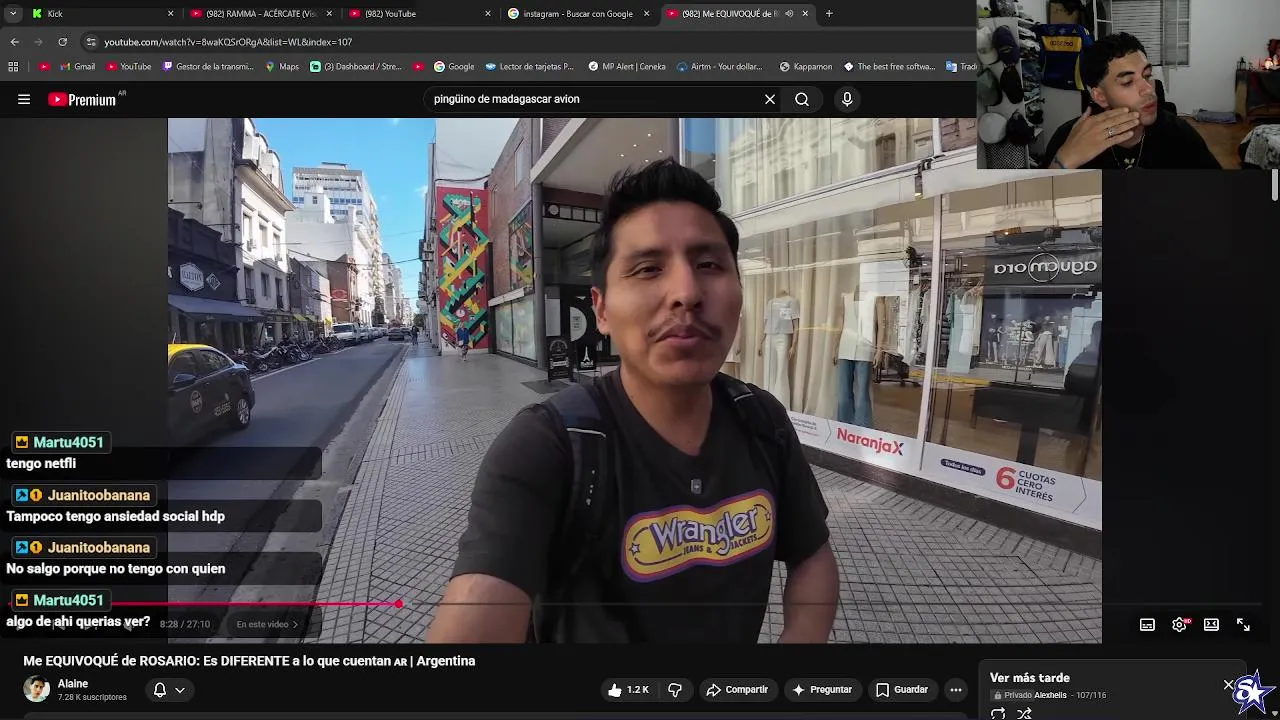Clear the search text with X
Screen dimensions: 1280x720
(770, 99)
